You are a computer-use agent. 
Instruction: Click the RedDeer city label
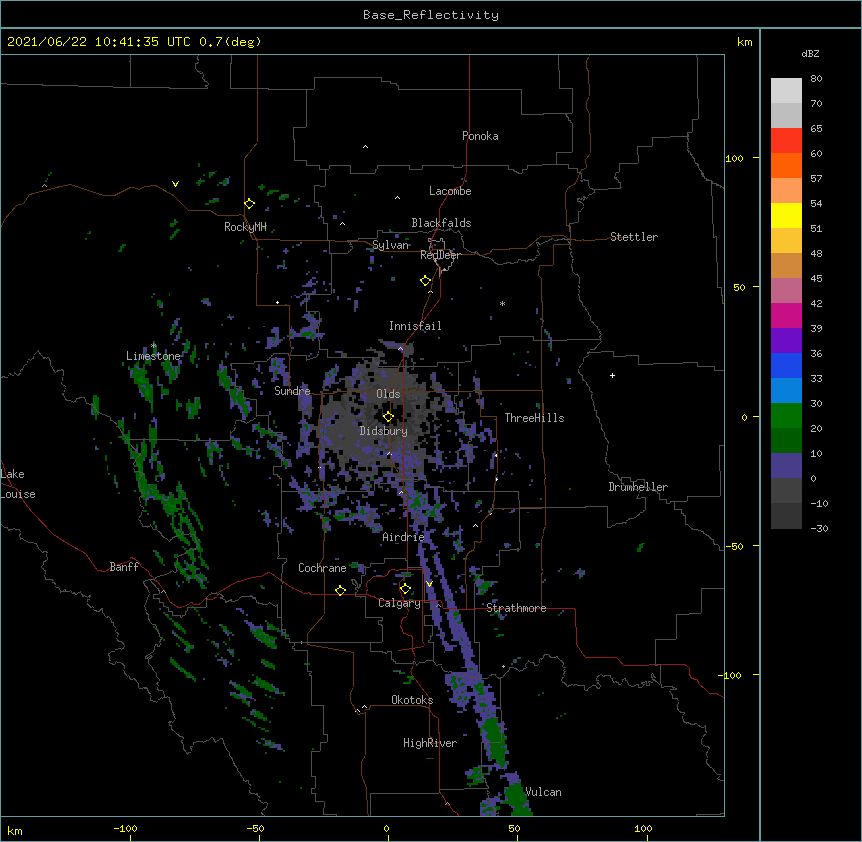pos(440,255)
